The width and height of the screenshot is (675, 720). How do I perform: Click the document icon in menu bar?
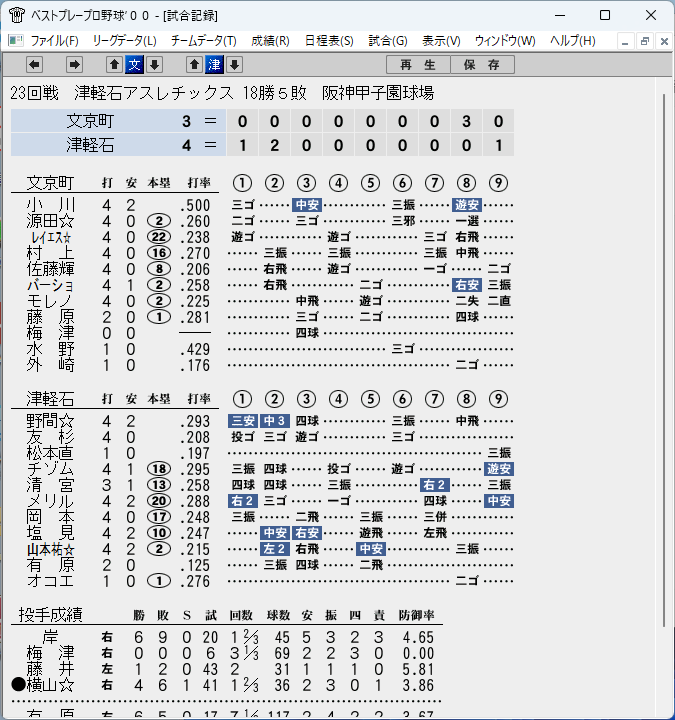tap(15, 40)
